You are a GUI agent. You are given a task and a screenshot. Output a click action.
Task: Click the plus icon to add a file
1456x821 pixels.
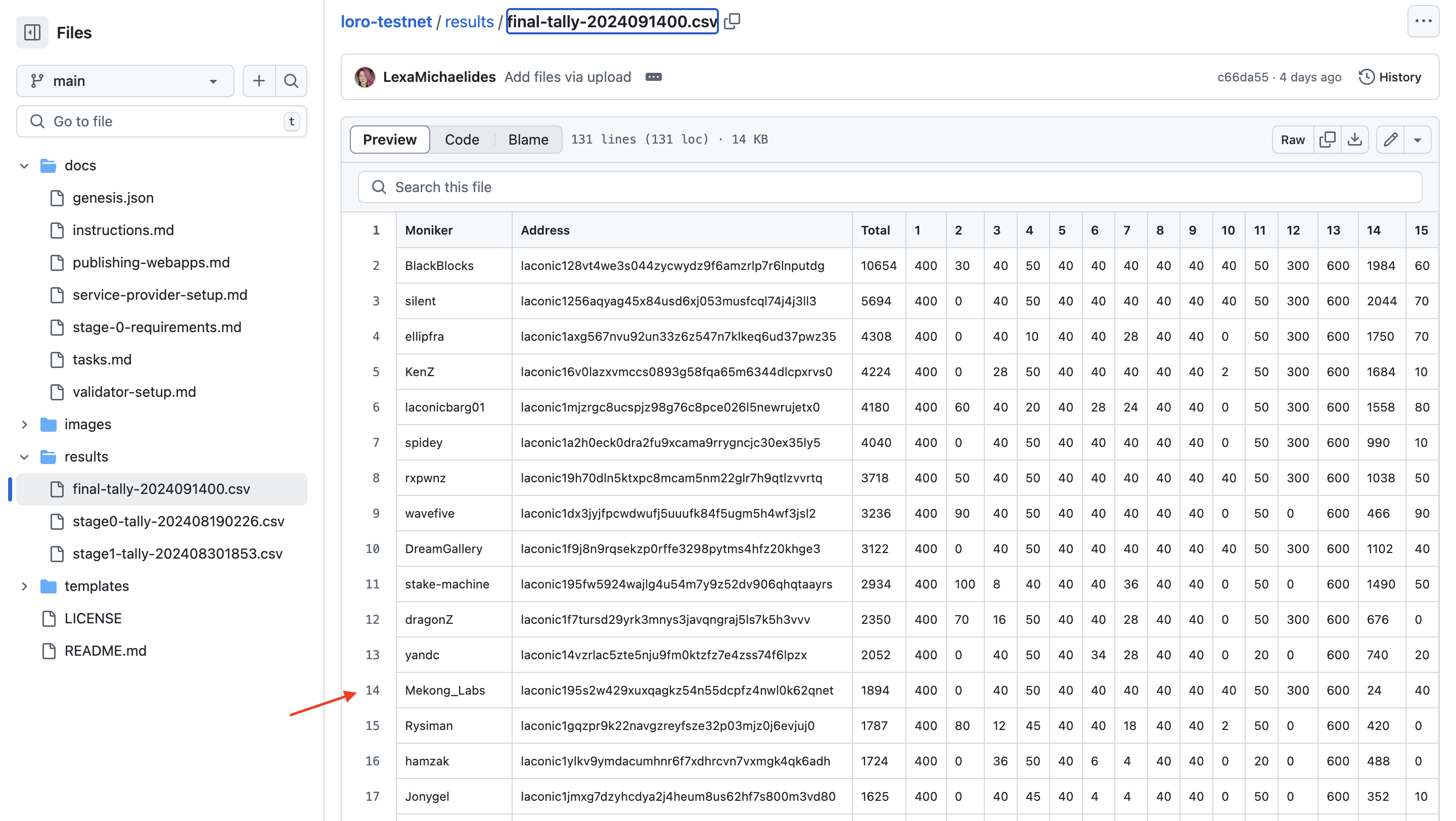(x=259, y=81)
